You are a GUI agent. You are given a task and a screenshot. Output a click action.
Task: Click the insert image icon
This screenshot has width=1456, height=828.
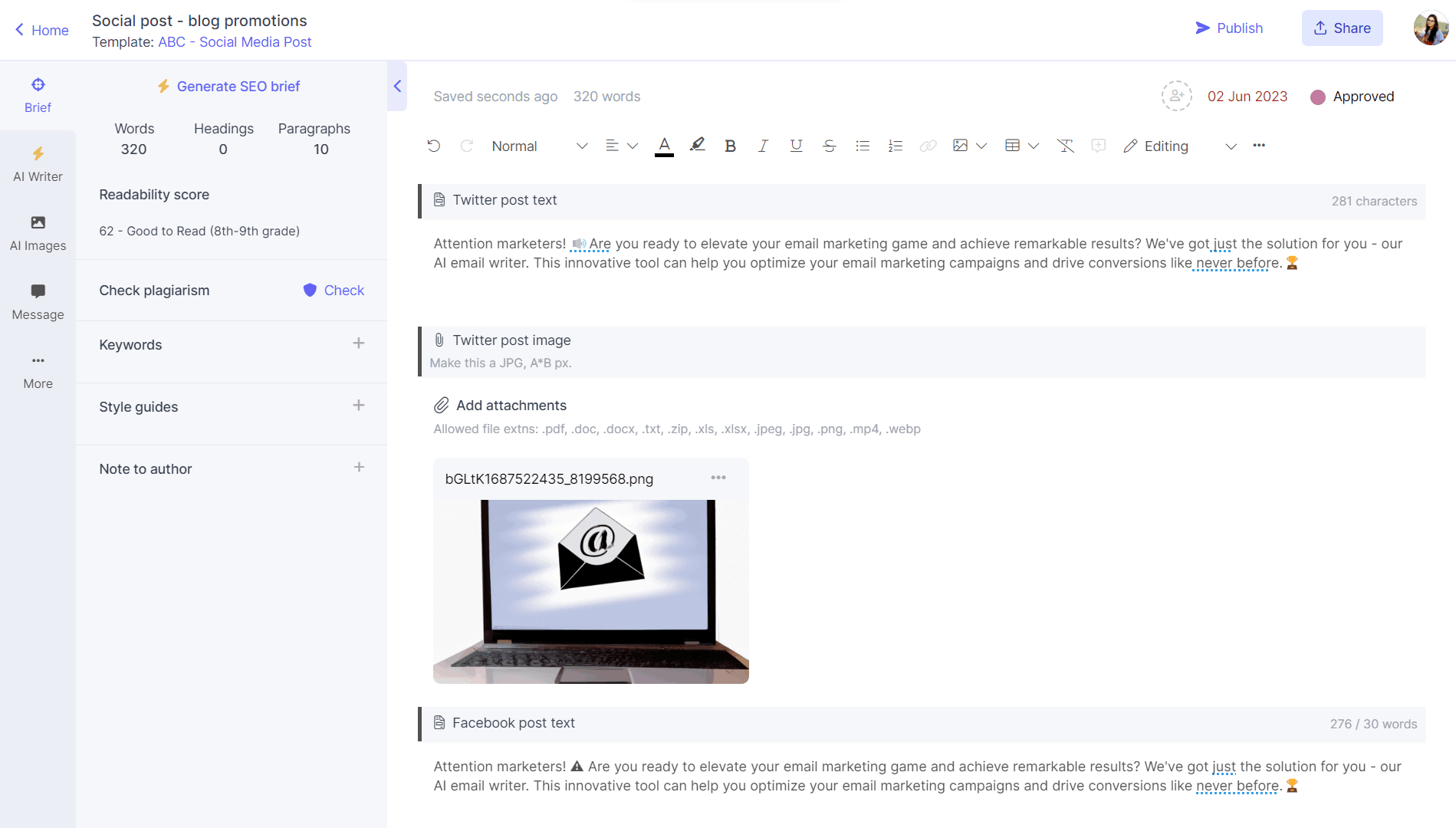click(x=960, y=146)
